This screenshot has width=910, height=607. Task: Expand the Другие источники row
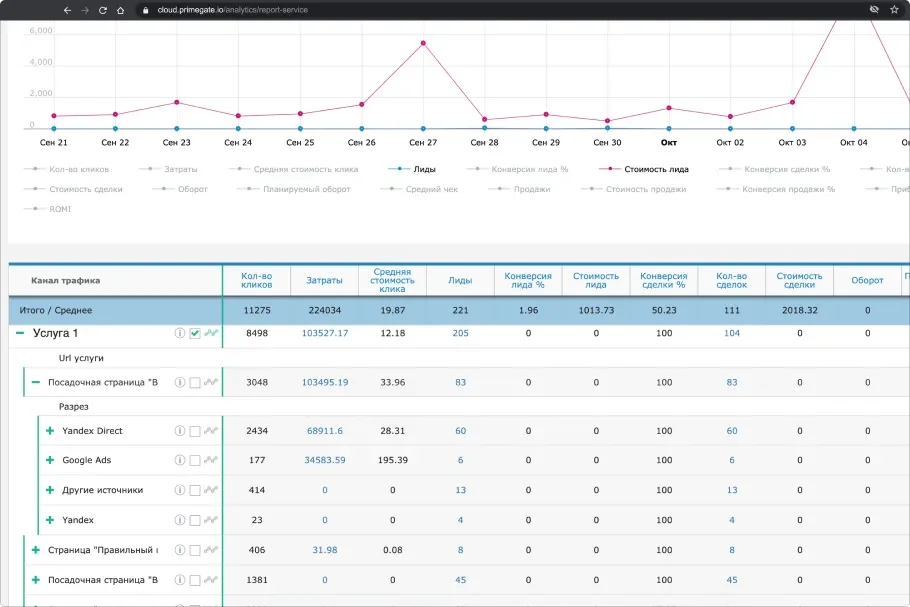pyautogui.click(x=50, y=491)
